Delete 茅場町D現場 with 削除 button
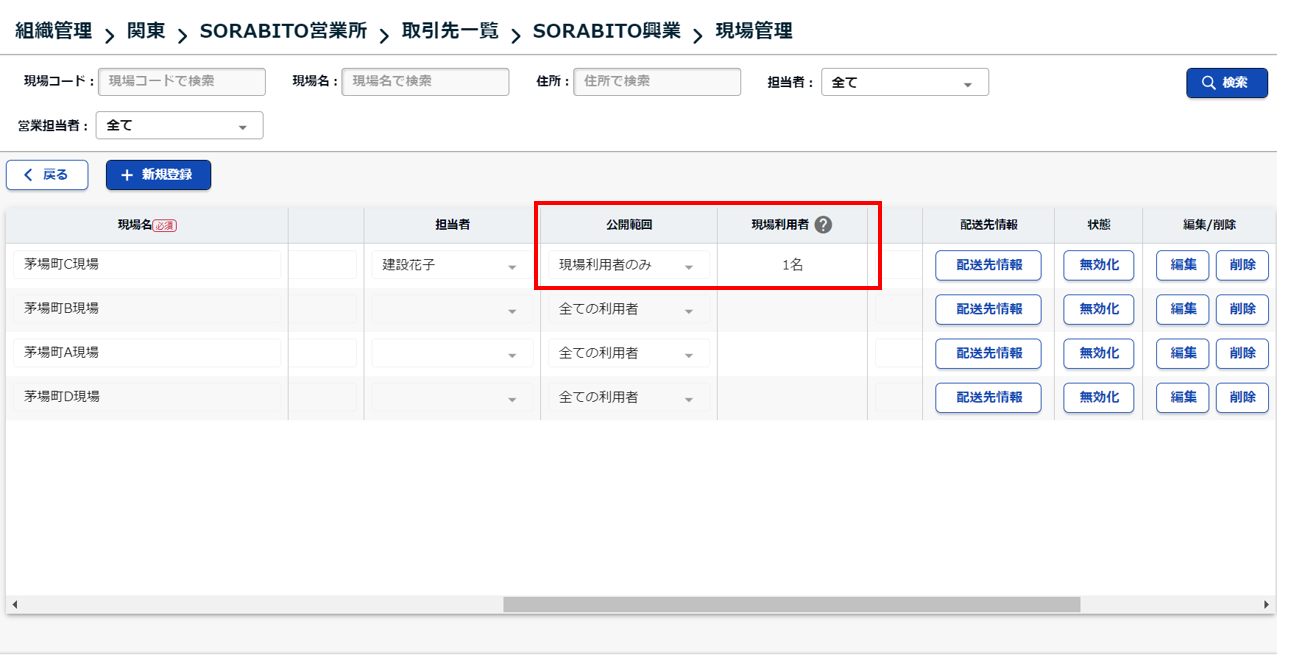Viewport: 1304px width, 657px height. [1242, 398]
